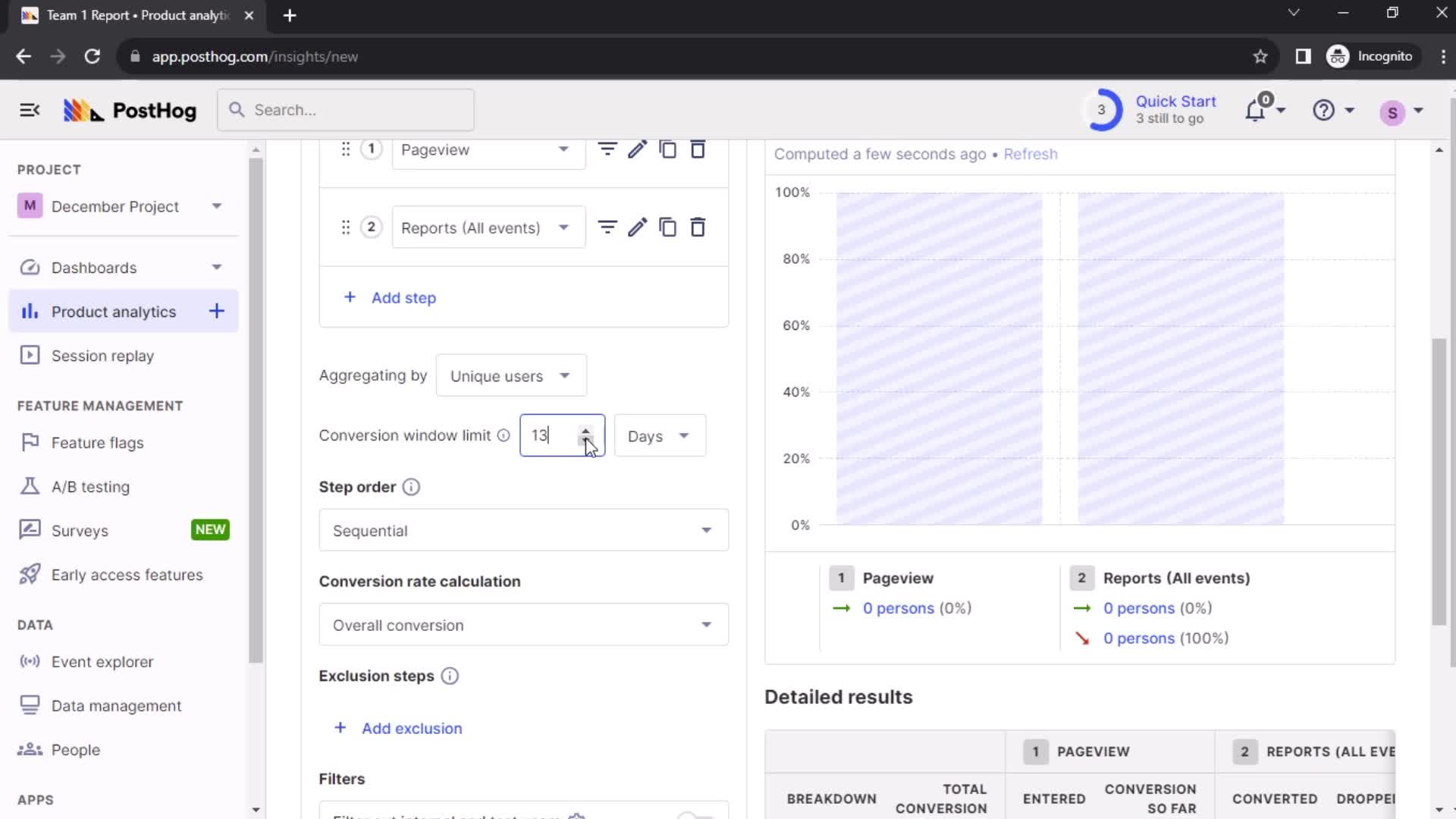The width and height of the screenshot is (1456, 819).
Task: Click the duplicate icon on Reports step
Action: (669, 227)
